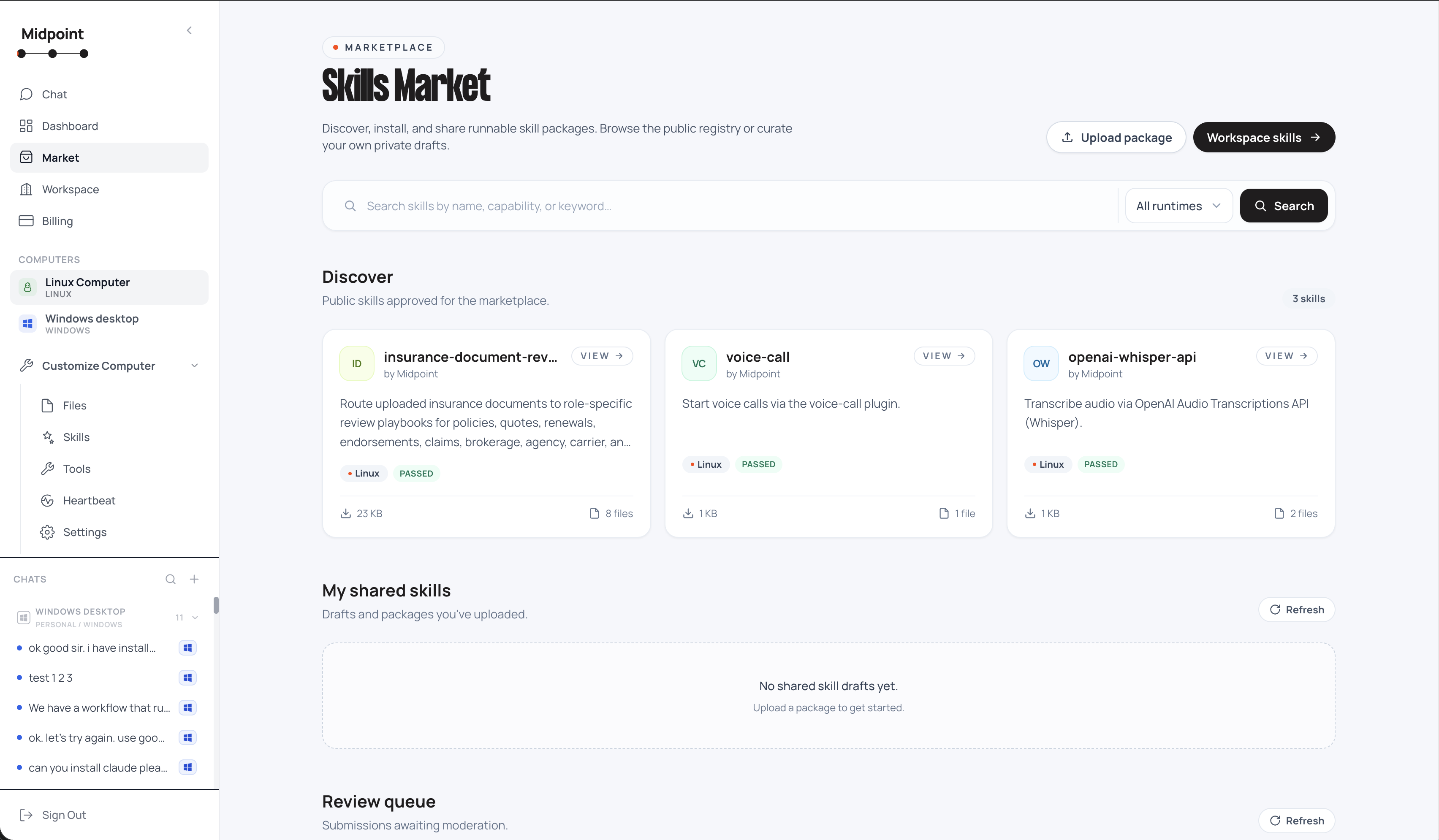This screenshot has height=840, width=1439.
Task: Select the Windows desktop computer
Action: (x=109, y=324)
